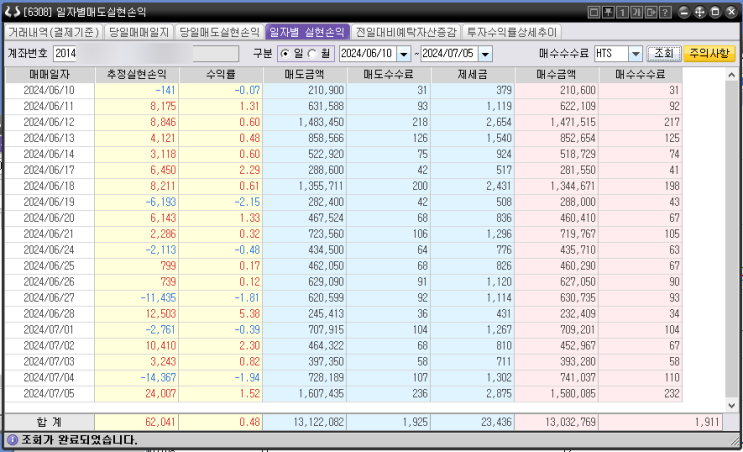Click return rate 2.29 on 2024/06/17
The height and width of the screenshot is (452, 743).
[250, 170]
